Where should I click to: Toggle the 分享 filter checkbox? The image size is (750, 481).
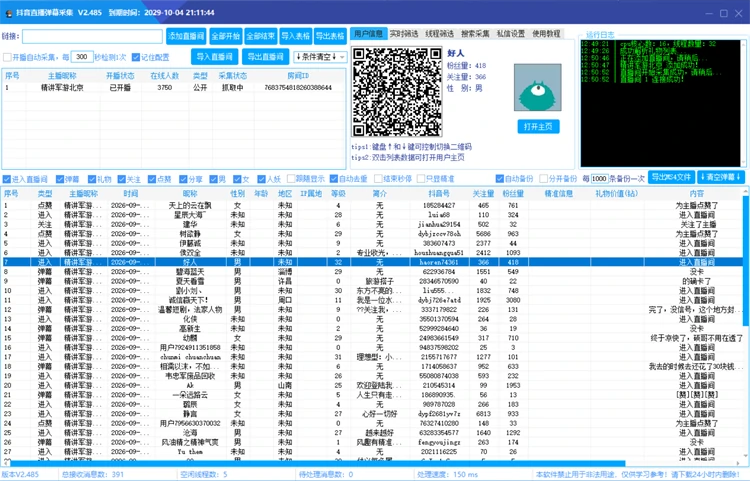tap(183, 179)
